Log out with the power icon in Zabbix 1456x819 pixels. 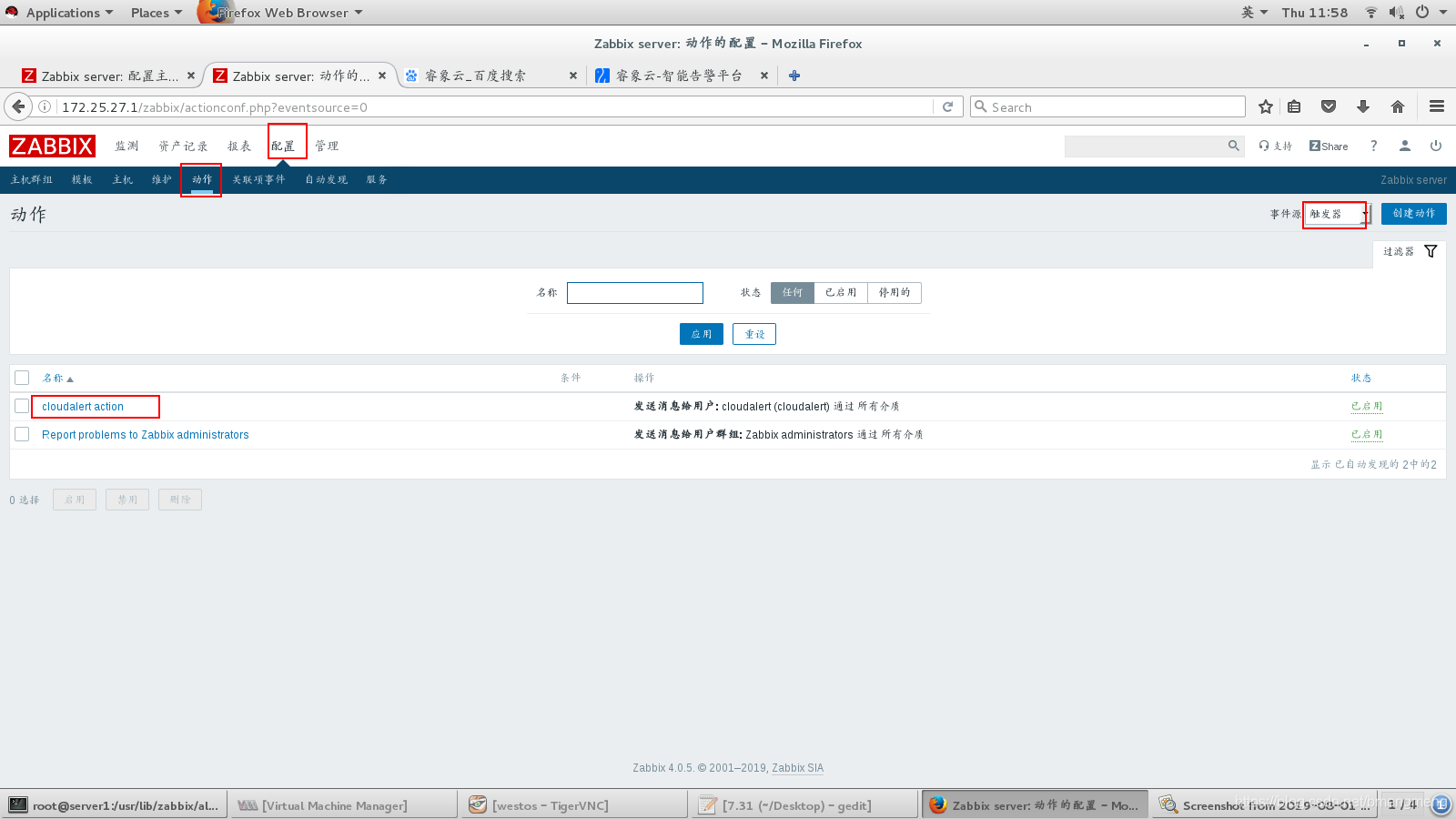1436,146
